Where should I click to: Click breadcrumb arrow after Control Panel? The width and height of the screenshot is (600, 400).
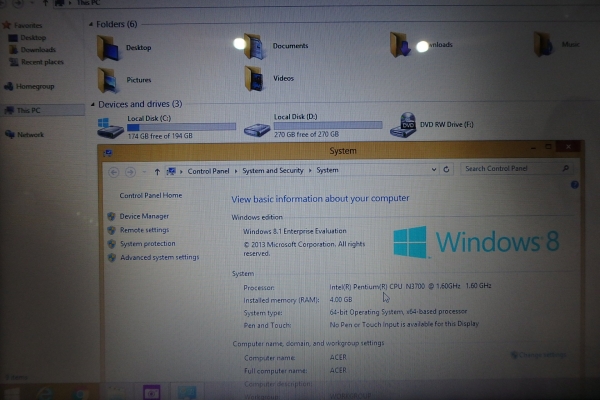pos(236,171)
